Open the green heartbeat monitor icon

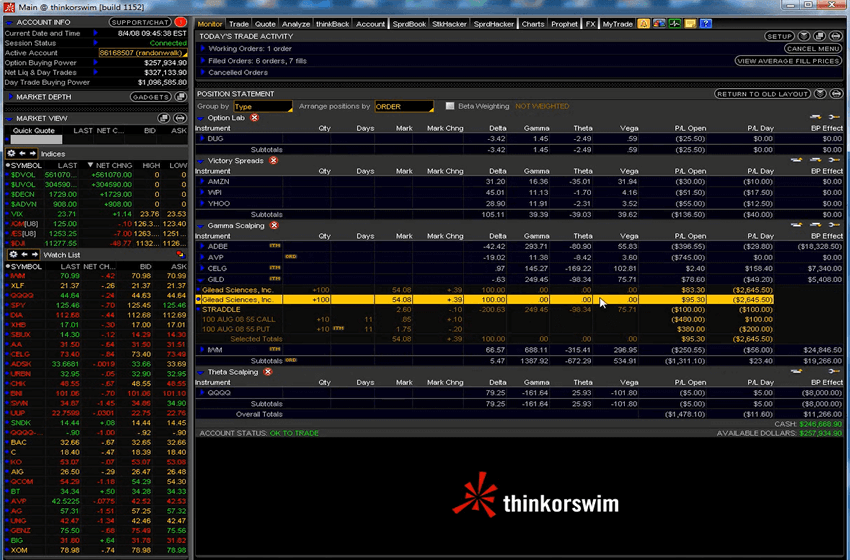tap(674, 23)
